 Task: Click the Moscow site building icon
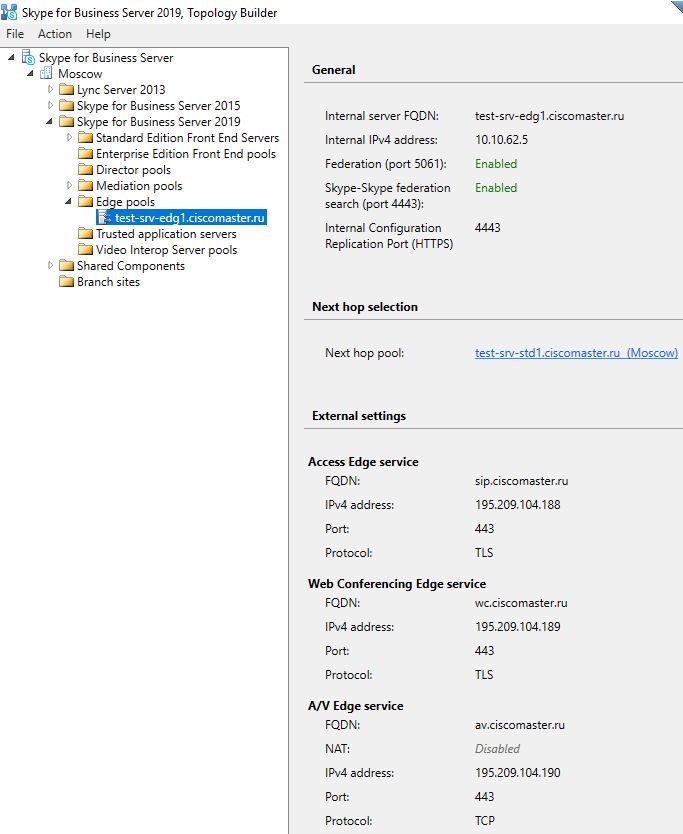(46, 73)
